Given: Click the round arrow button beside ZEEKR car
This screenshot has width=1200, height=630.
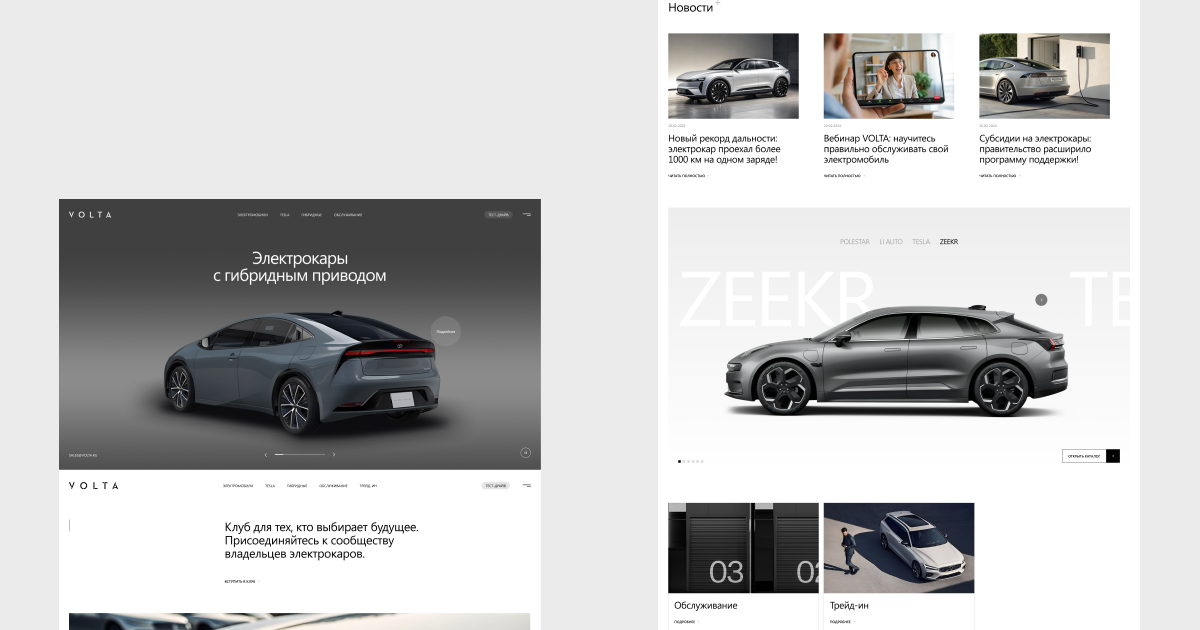Looking at the screenshot, I should tap(1041, 300).
